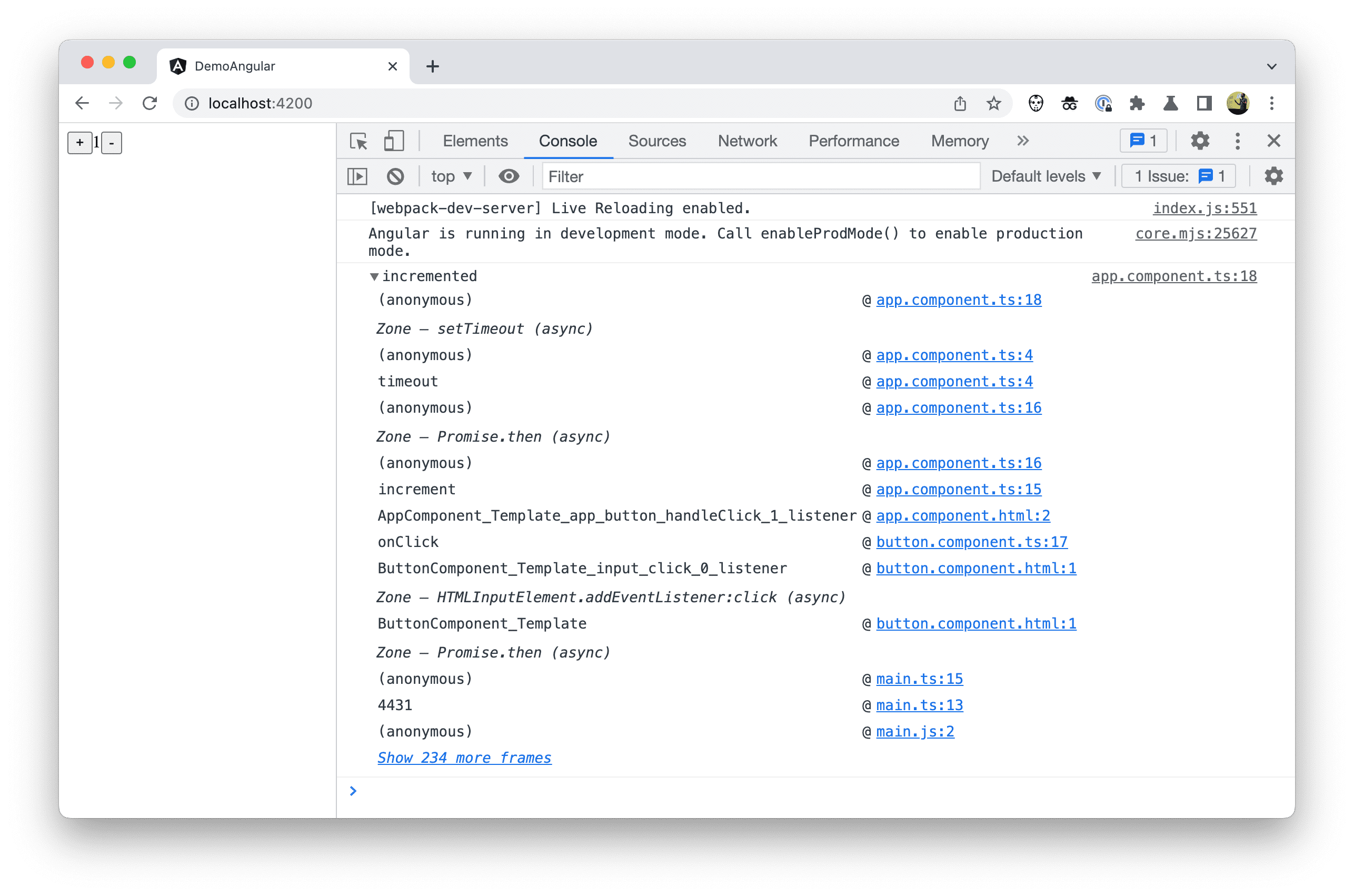Click the close DevTools panel icon
This screenshot has height=896, width=1354.
coord(1276,141)
